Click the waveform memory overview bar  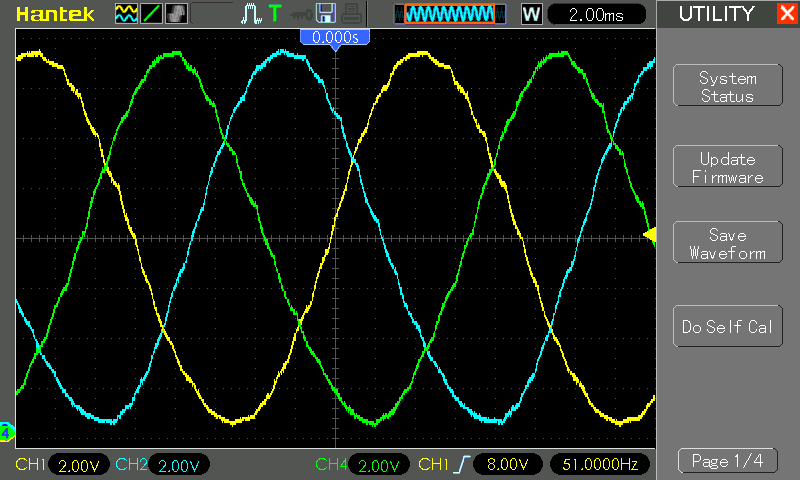coord(450,14)
